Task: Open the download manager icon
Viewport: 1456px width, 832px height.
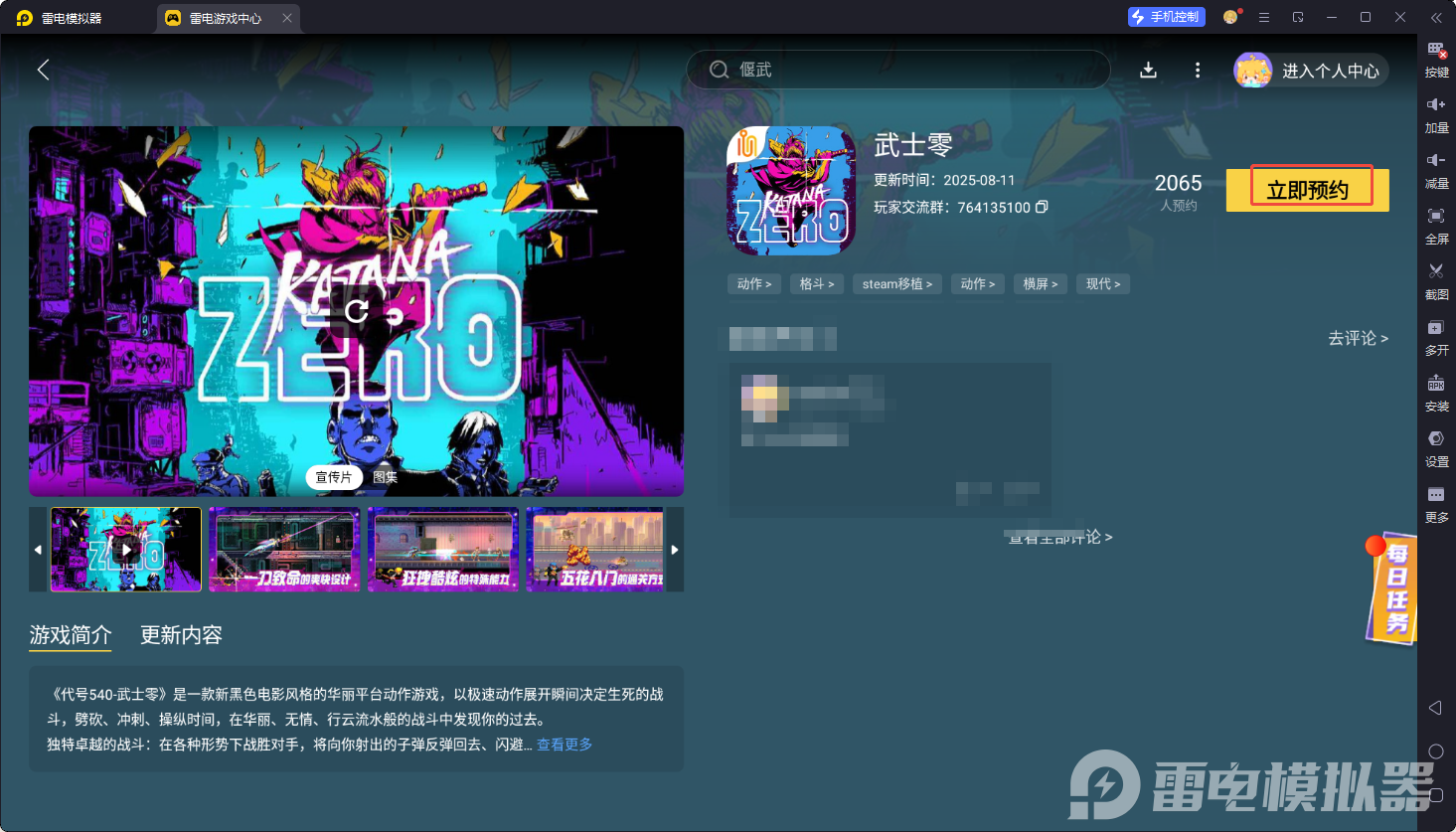Action: tap(1148, 70)
